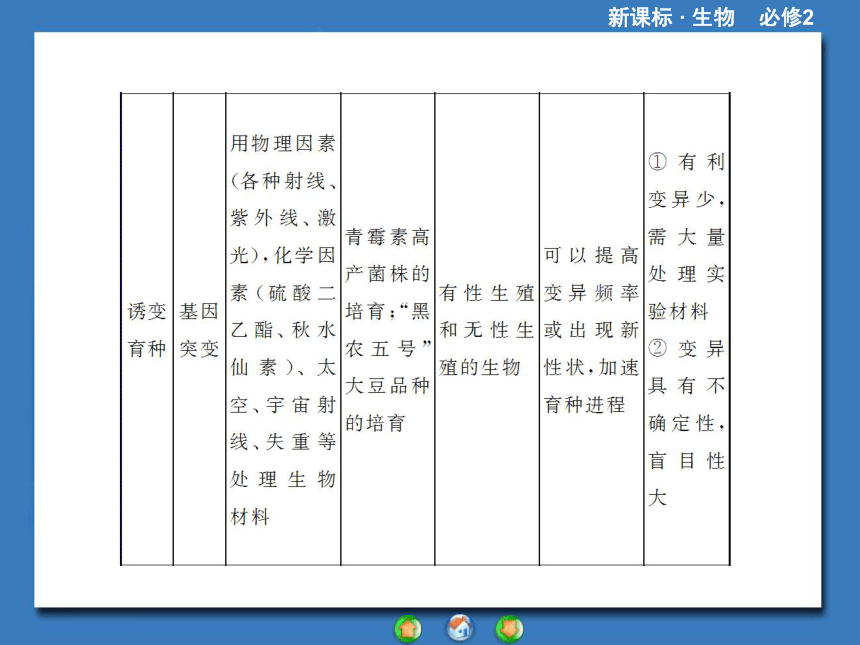Click the text 有性生殖 in the scope column
This screenshot has width=860, height=645.
[x=486, y=293]
